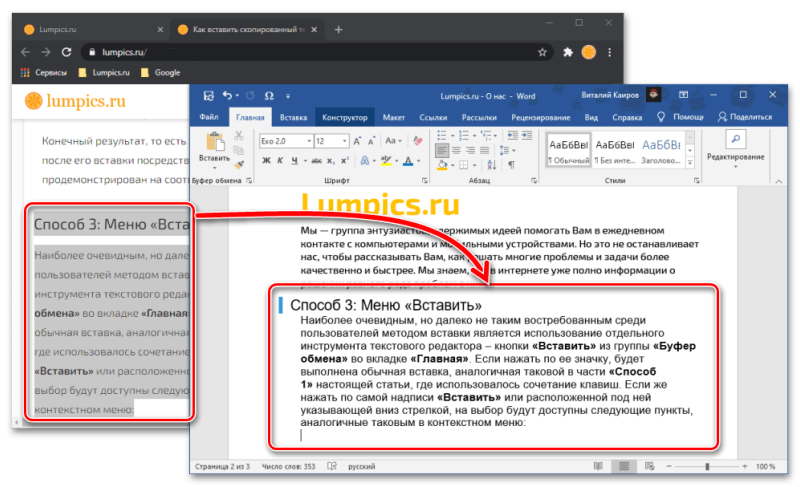Select the Format Painter brush
This screenshot has width=800, height=487.
(238, 164)
